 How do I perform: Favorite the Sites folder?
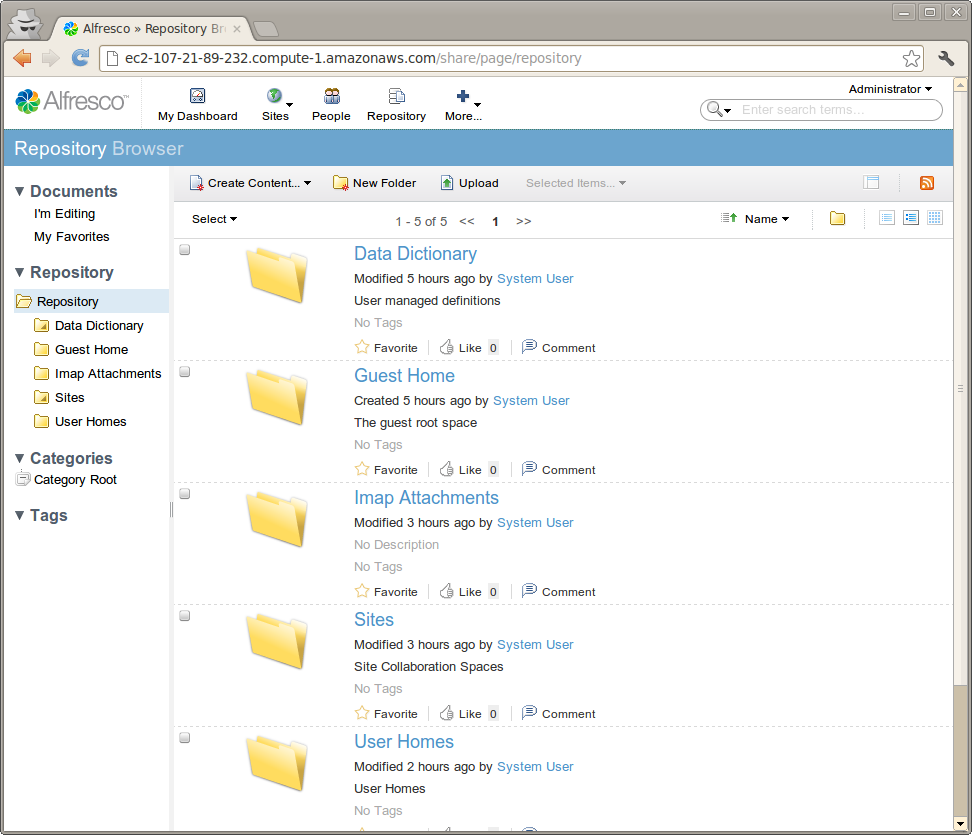pos(386,714)
